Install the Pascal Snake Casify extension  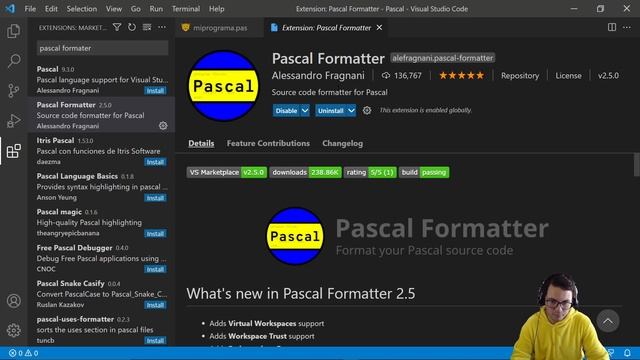155,305
